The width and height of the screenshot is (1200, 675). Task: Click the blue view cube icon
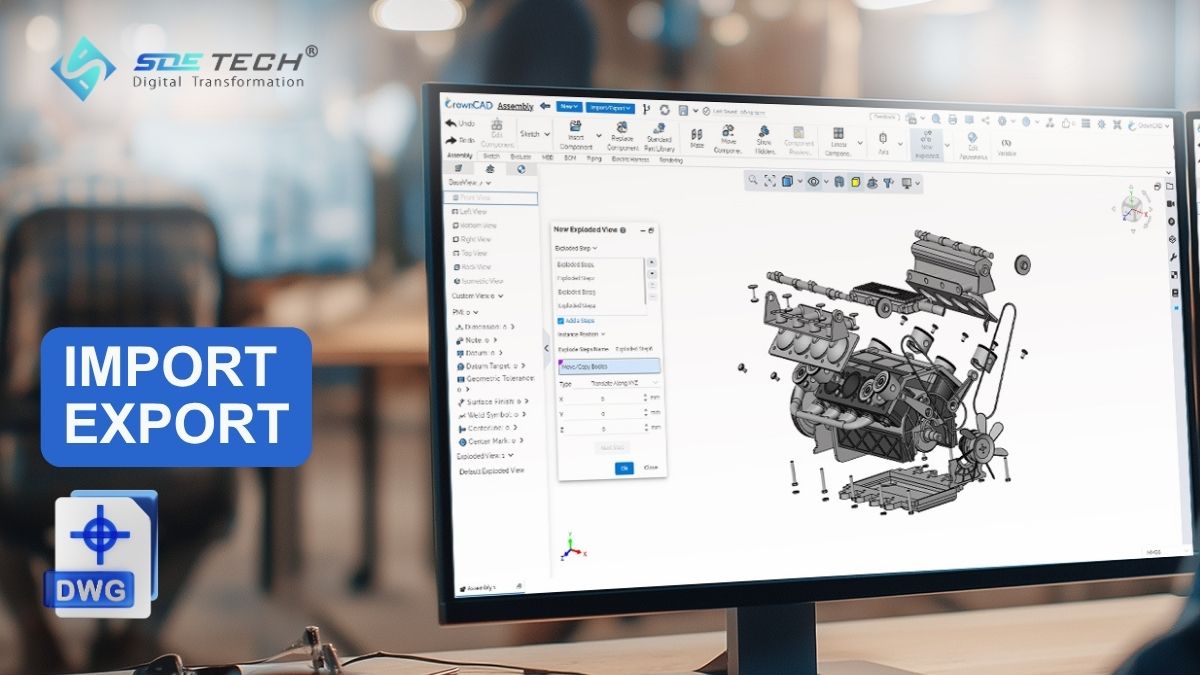[x=788, y=182]
